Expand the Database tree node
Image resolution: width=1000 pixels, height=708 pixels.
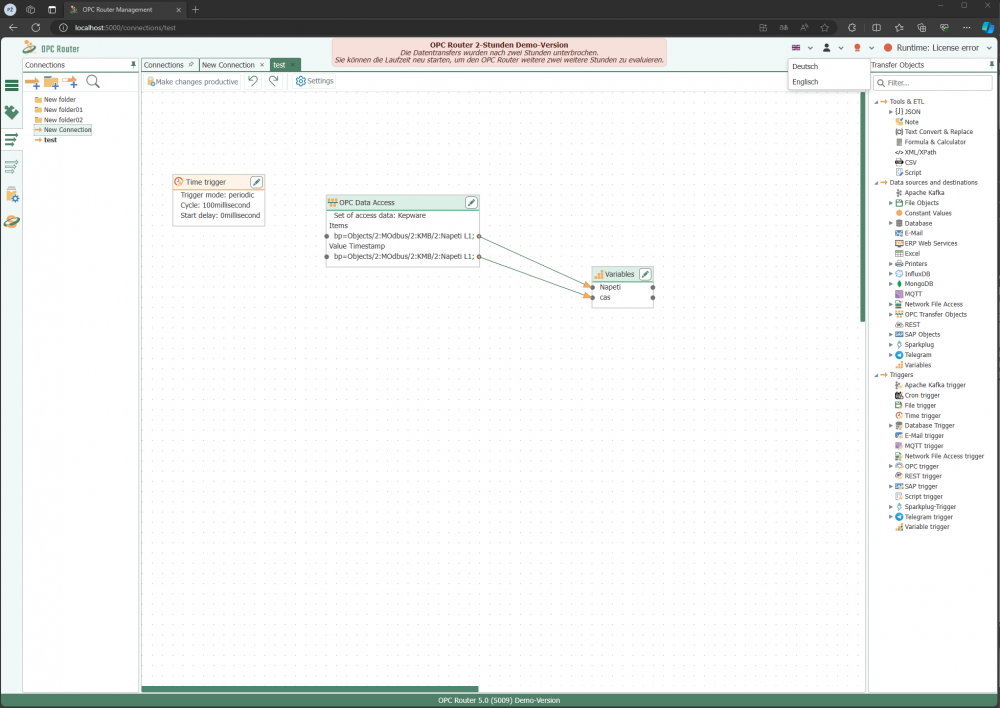coord(891,223)
